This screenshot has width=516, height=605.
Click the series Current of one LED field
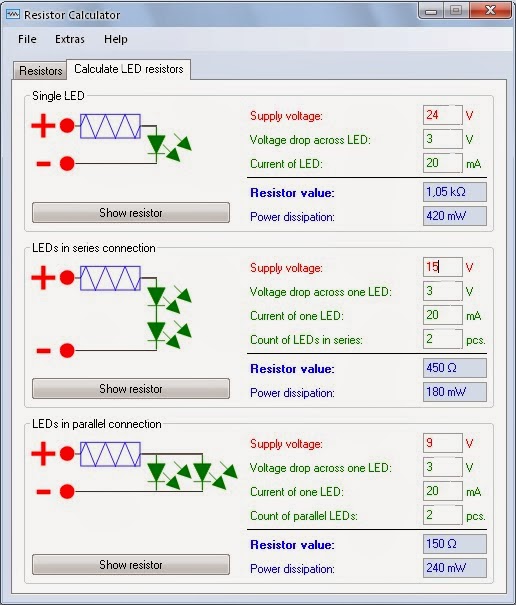click(x=442, y=315)
